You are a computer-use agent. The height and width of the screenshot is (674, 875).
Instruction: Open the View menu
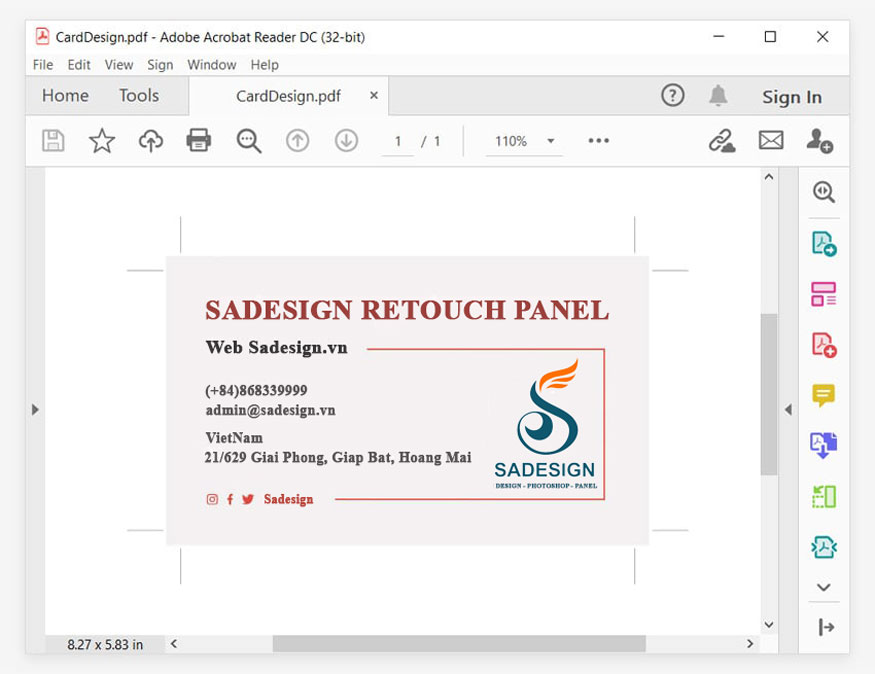(x=119, y=65)
